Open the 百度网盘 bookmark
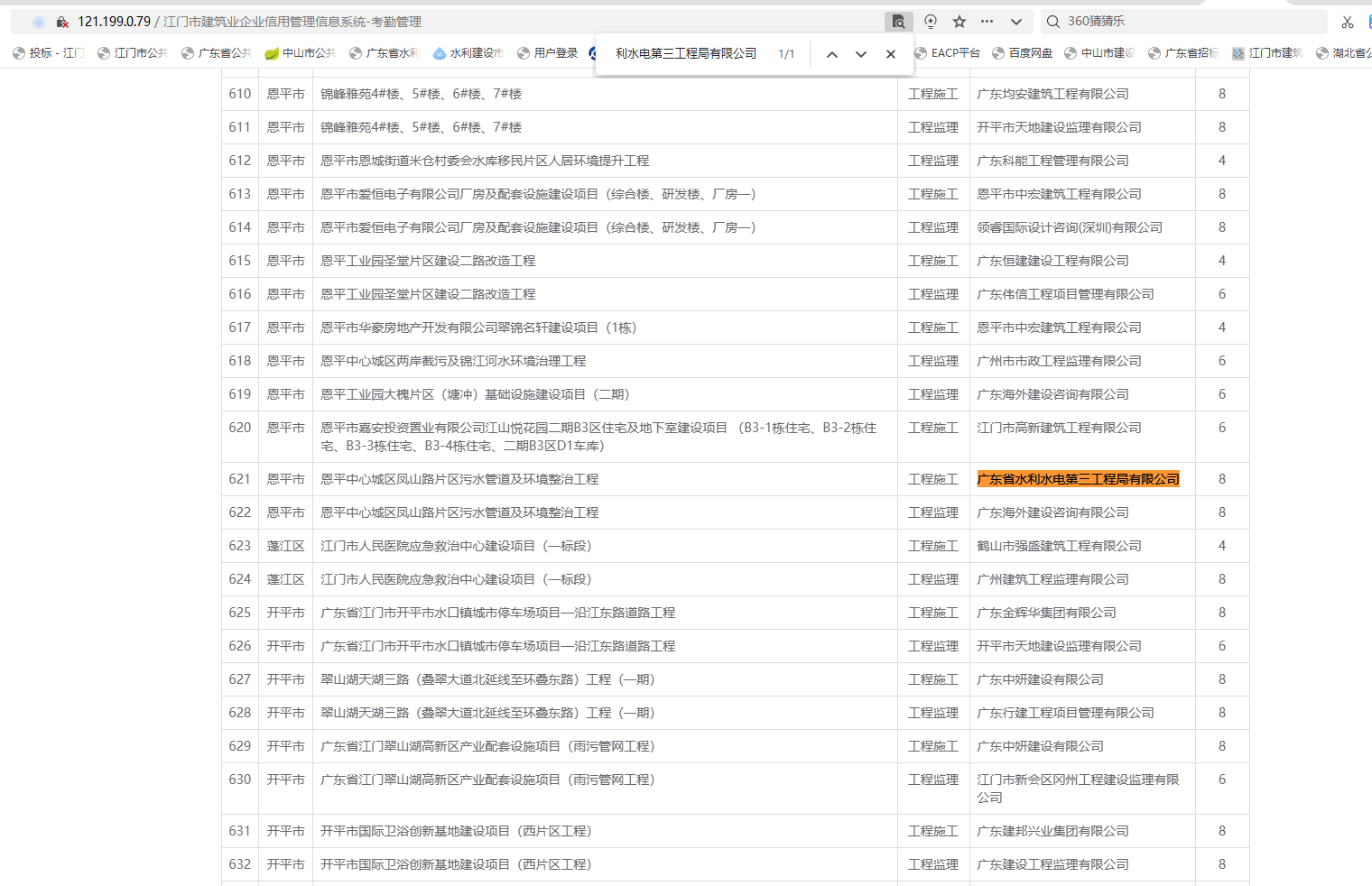1372x886 pixels. coord(1022,53)
